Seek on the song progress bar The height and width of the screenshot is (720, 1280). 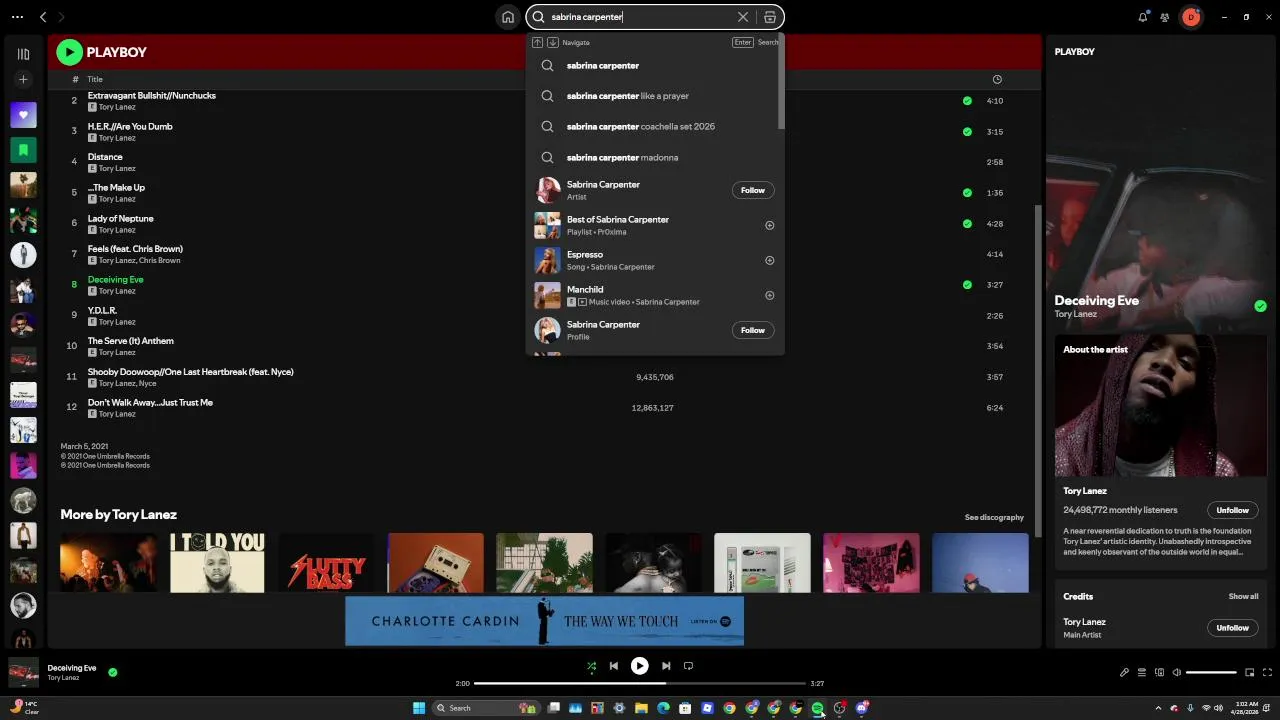[x=640, y=683]
